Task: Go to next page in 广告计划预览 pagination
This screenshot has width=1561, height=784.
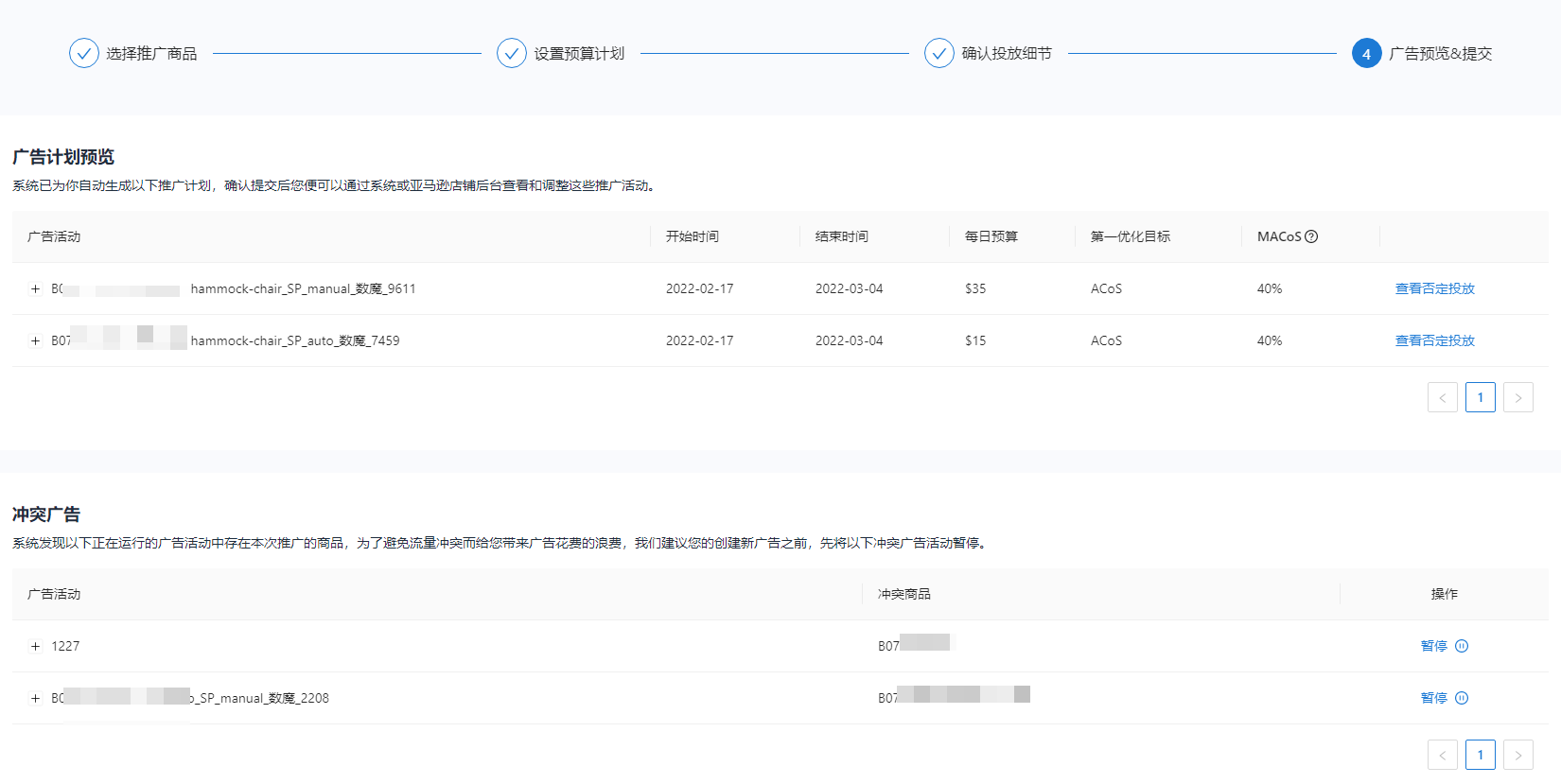Action: click(1517, 397)
